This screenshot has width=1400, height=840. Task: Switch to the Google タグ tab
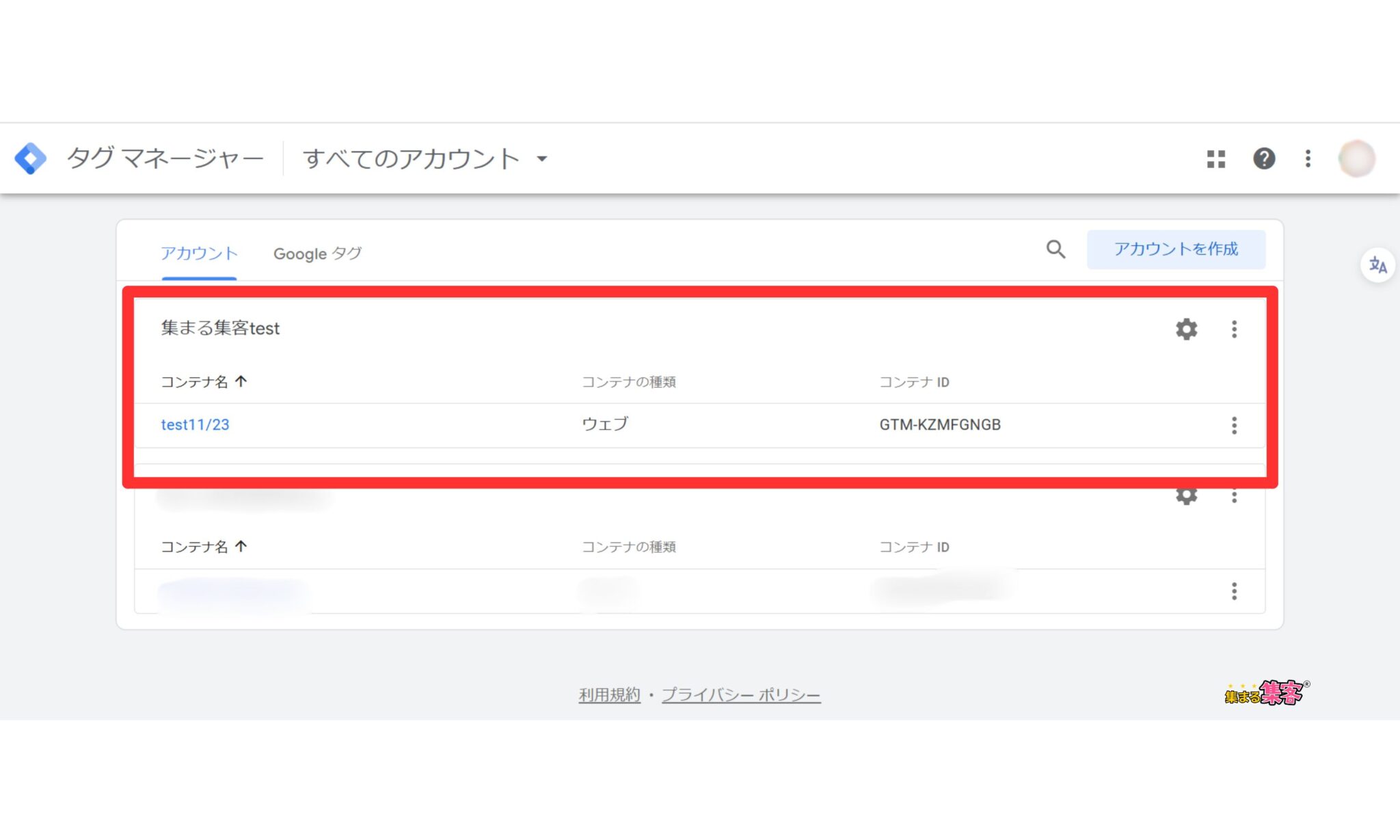tap(317, 254)
